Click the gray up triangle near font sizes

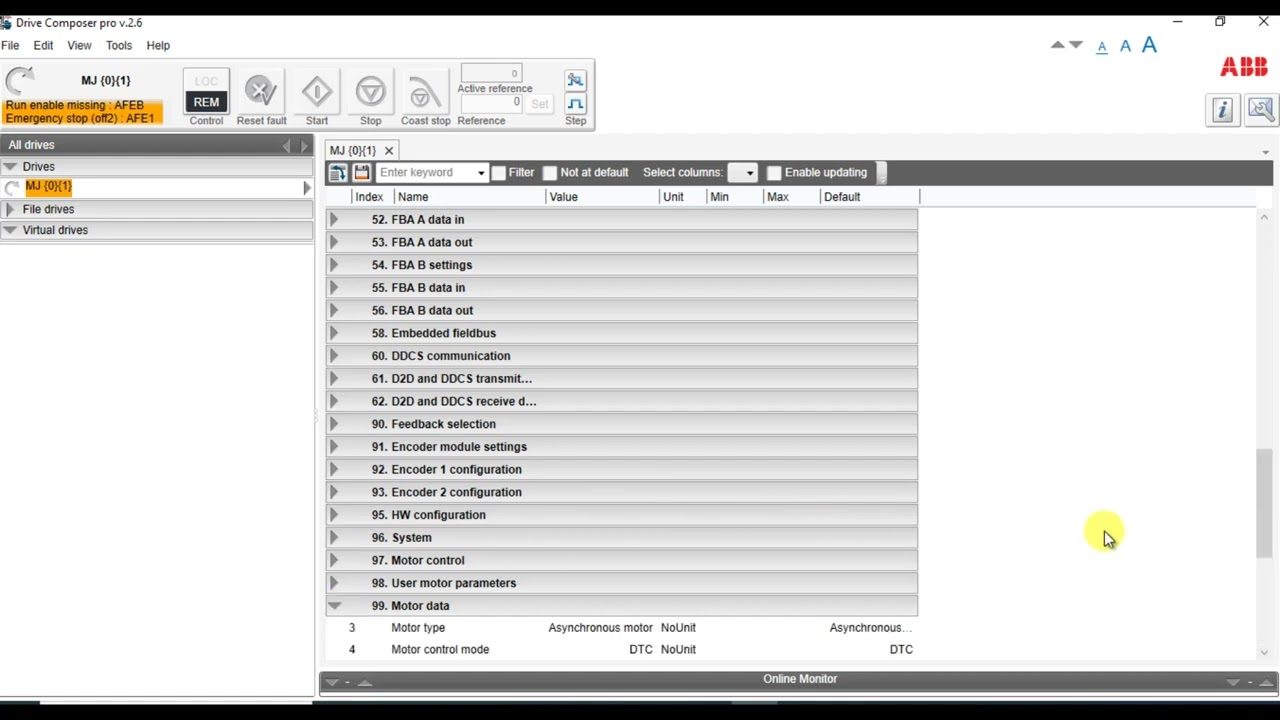click(1058, 45)
